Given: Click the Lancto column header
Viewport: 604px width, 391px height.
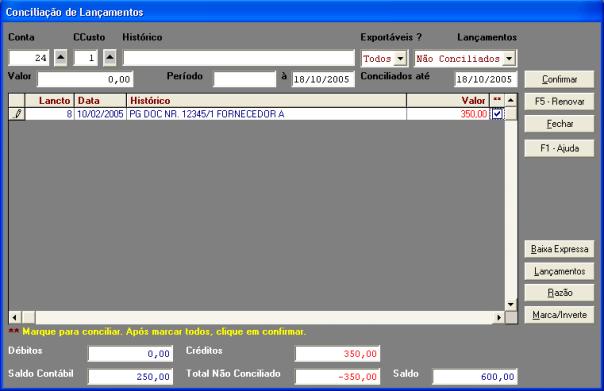Looking at the screenshot, I should 50,101.
